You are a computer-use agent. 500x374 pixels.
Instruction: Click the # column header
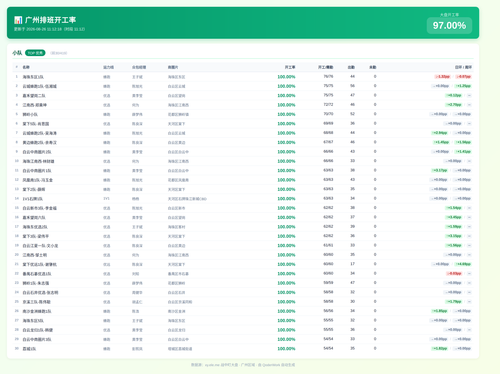coord(17,67)
